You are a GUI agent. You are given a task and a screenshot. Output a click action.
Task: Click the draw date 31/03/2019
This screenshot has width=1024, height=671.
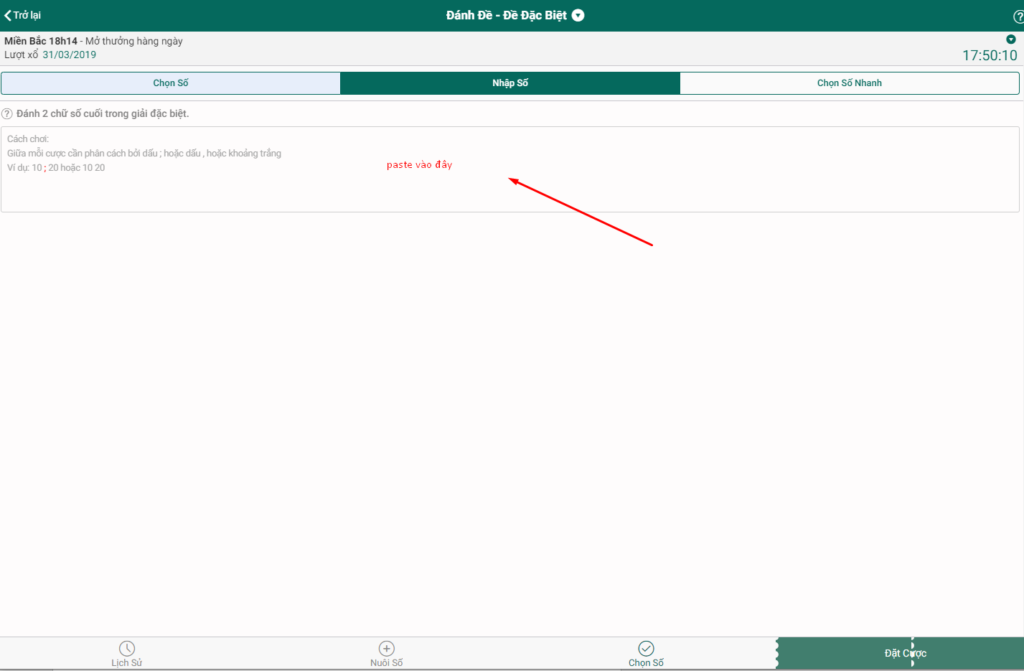pyautogui.click(x=69, y=55)
